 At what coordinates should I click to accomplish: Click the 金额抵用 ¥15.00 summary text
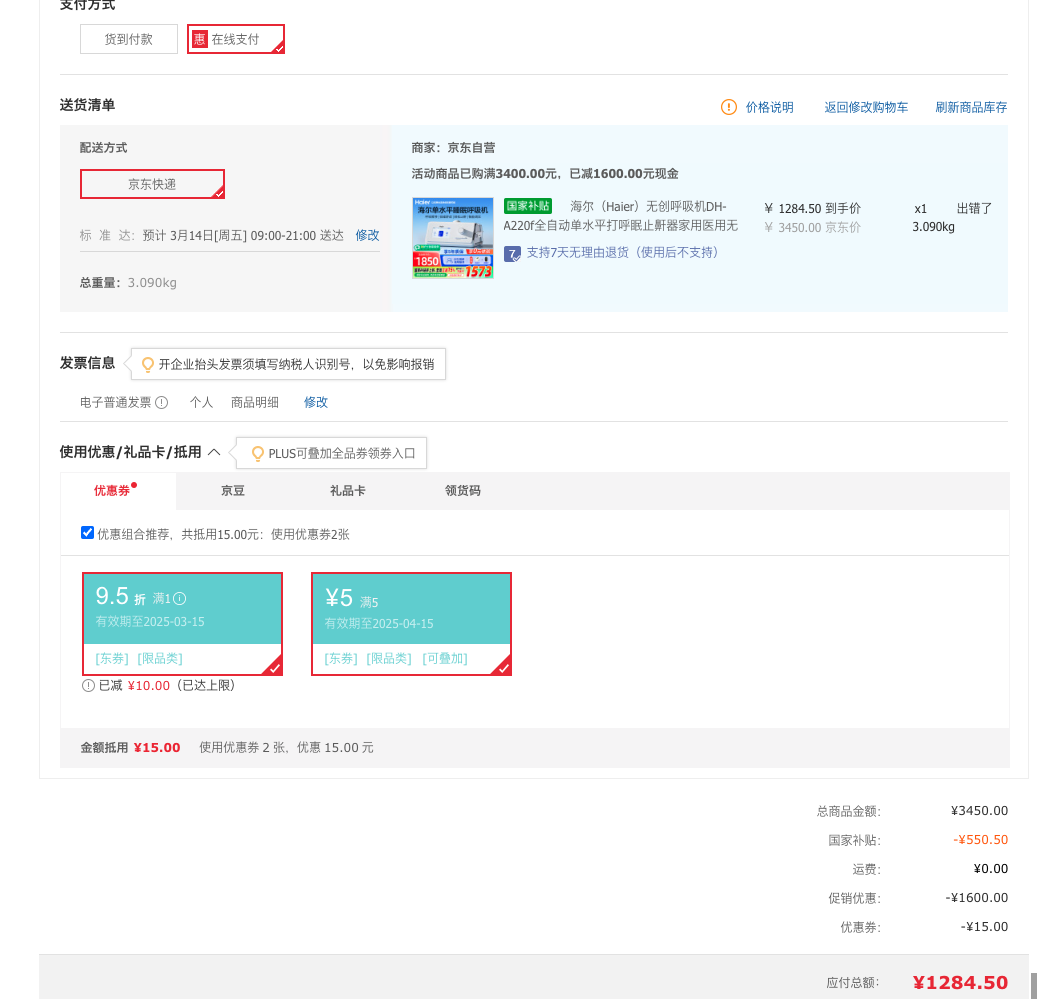130,748
